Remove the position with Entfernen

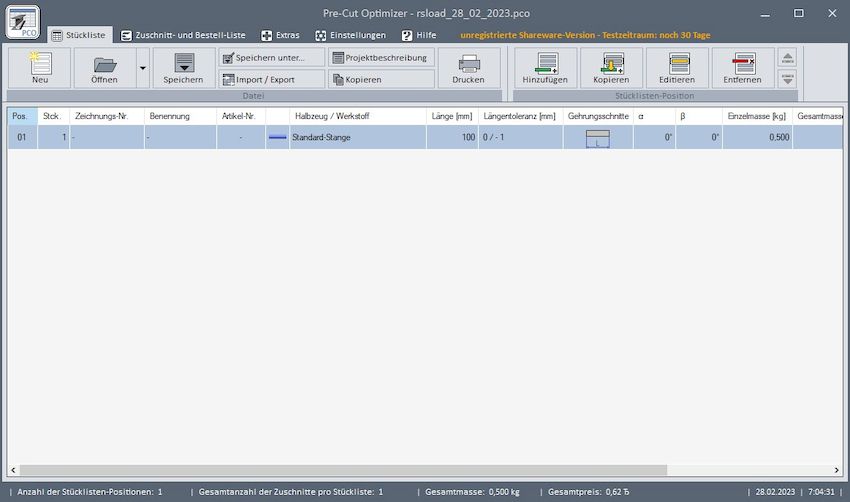tap(743, 68)
